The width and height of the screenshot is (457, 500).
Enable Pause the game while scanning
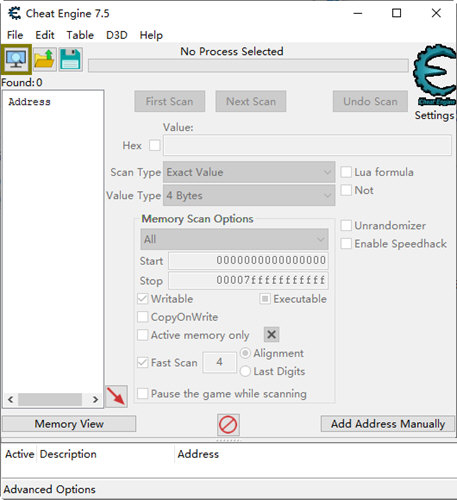142,393
